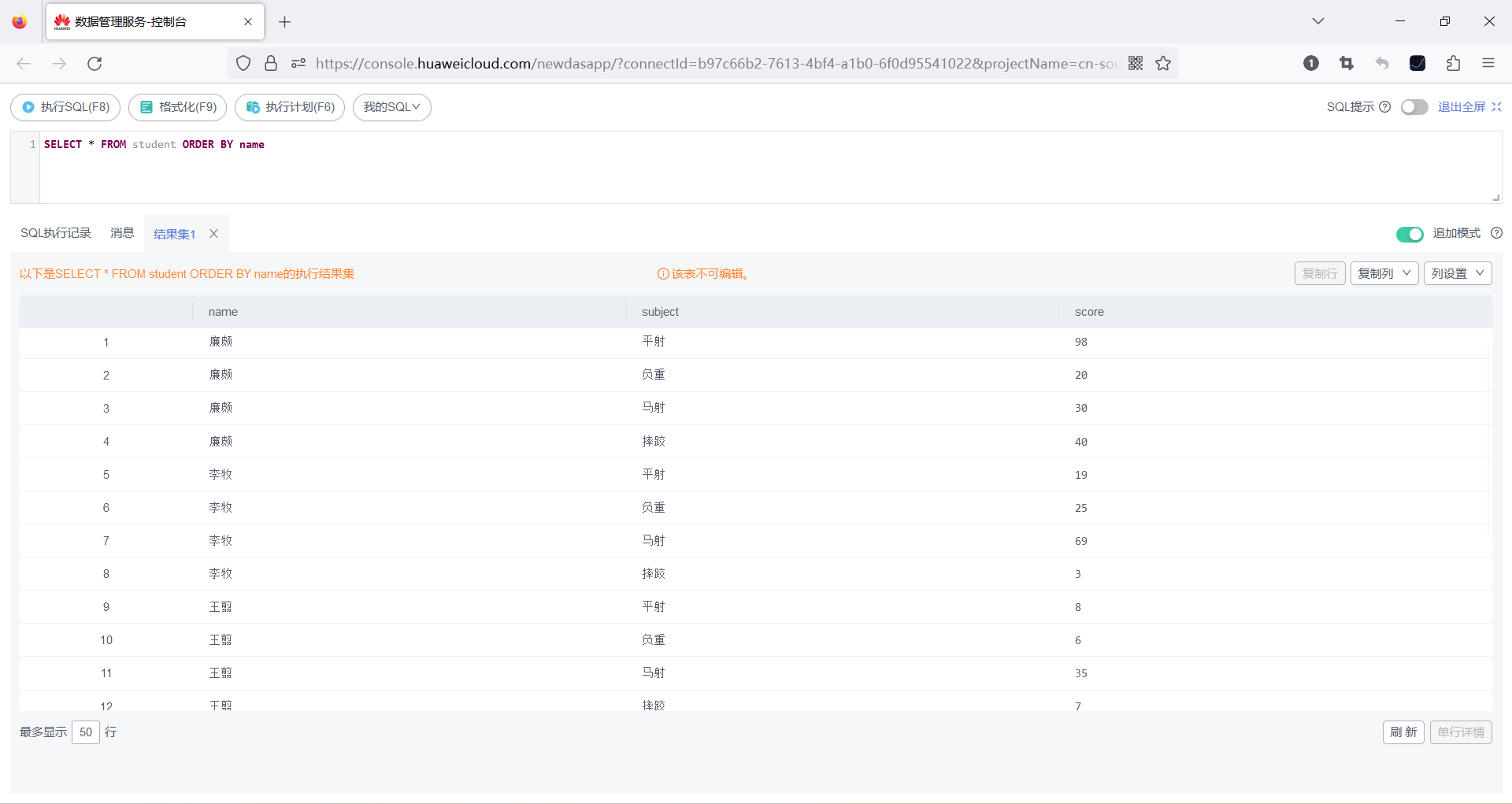This screenshot has width=1512, height=804.
Task: Click the Firefox logo icon in title bar
Action: pos(20,22)
